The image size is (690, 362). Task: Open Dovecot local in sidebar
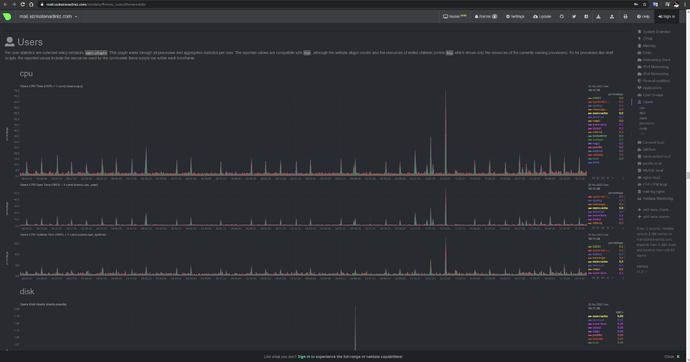pos(651,143)
